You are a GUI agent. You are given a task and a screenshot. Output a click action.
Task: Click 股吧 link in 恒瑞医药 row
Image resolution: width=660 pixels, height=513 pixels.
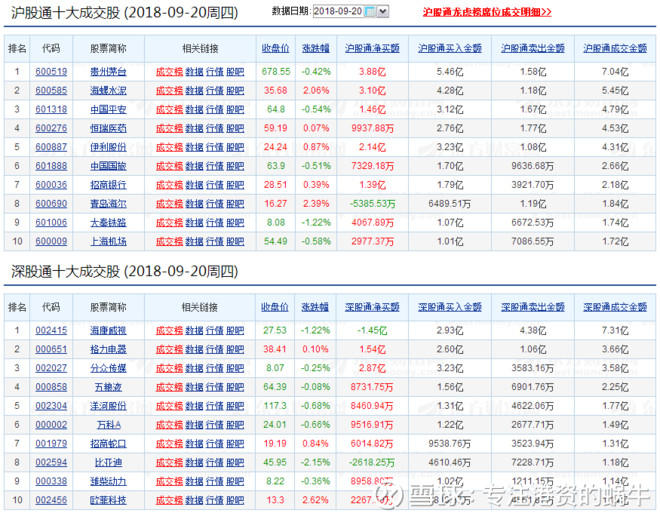click(x=235, y=128)
